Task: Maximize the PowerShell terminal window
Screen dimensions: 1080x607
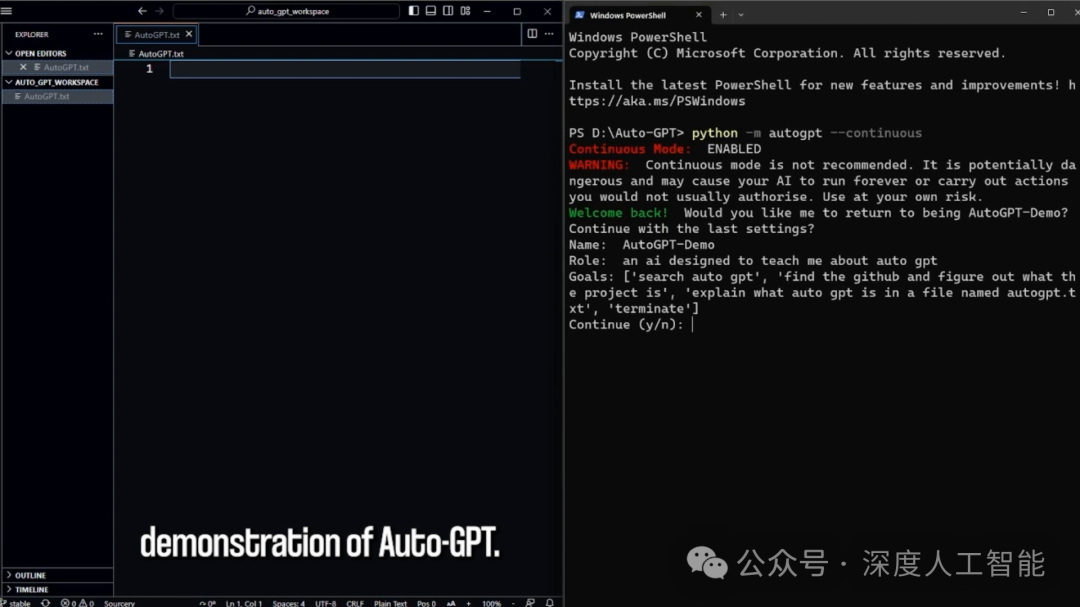Action: (1050, 12)
